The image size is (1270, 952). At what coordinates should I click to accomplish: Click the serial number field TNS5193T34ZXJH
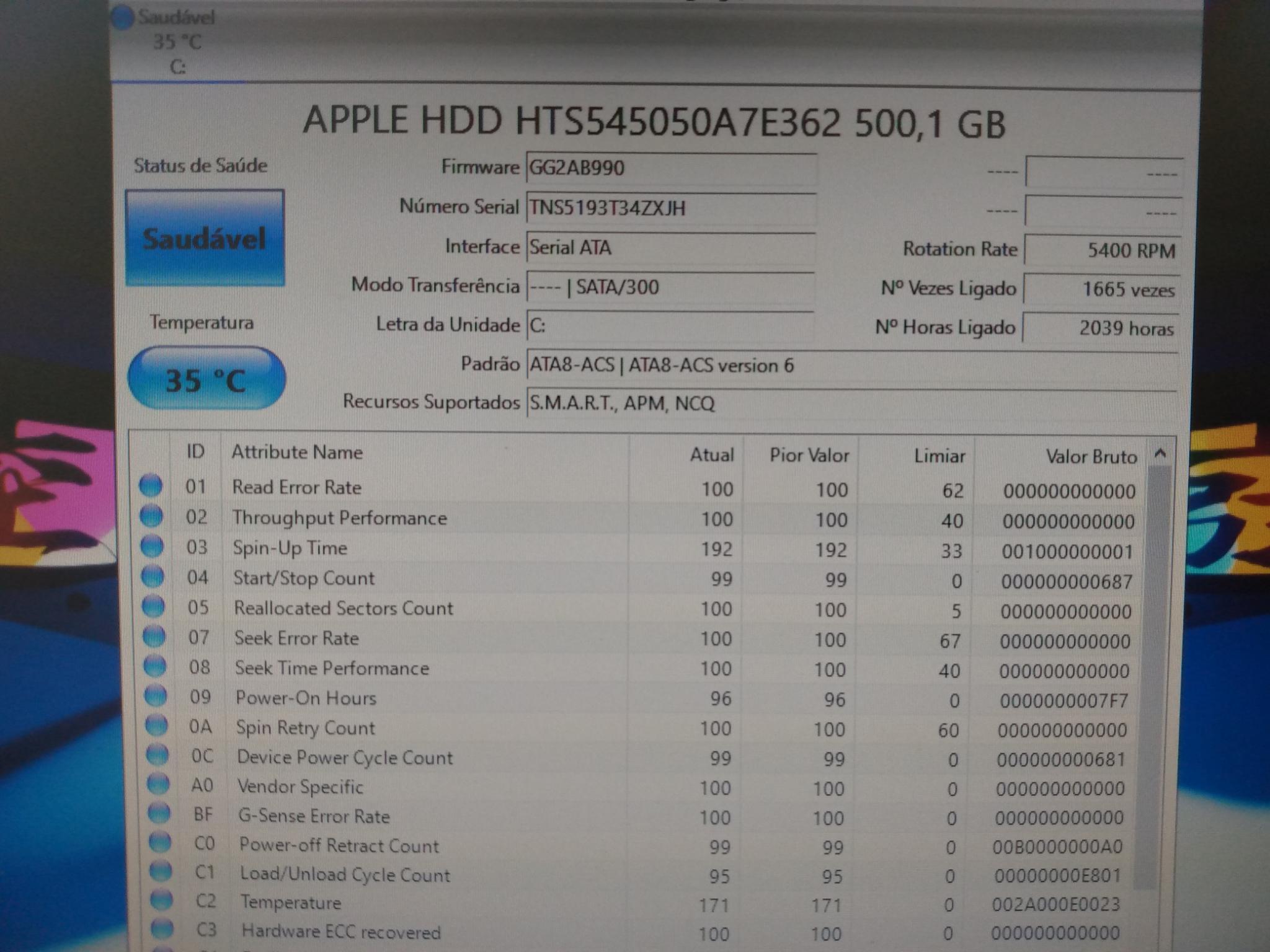tap(670, 208)
